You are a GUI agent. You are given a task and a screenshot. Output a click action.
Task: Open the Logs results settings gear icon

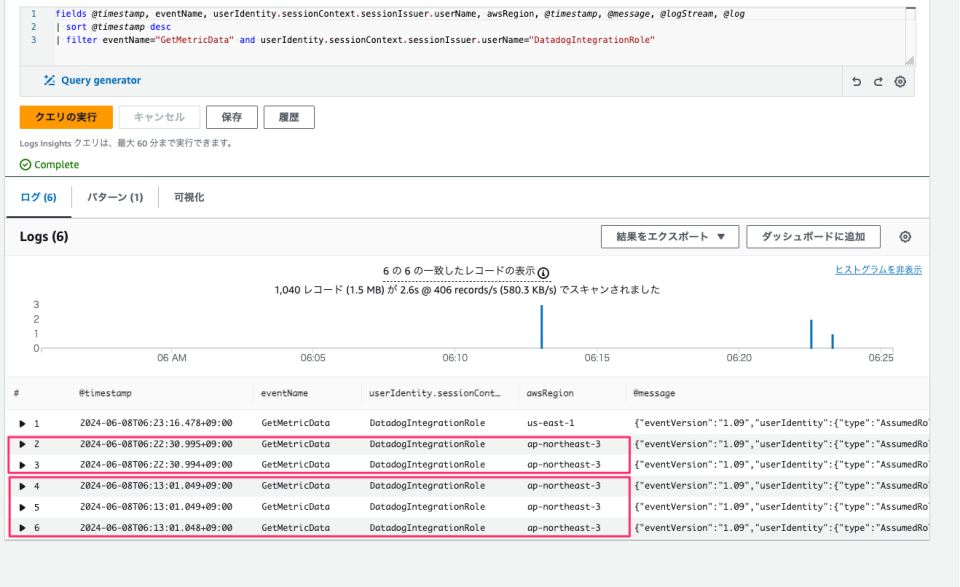tap(905, 236)
